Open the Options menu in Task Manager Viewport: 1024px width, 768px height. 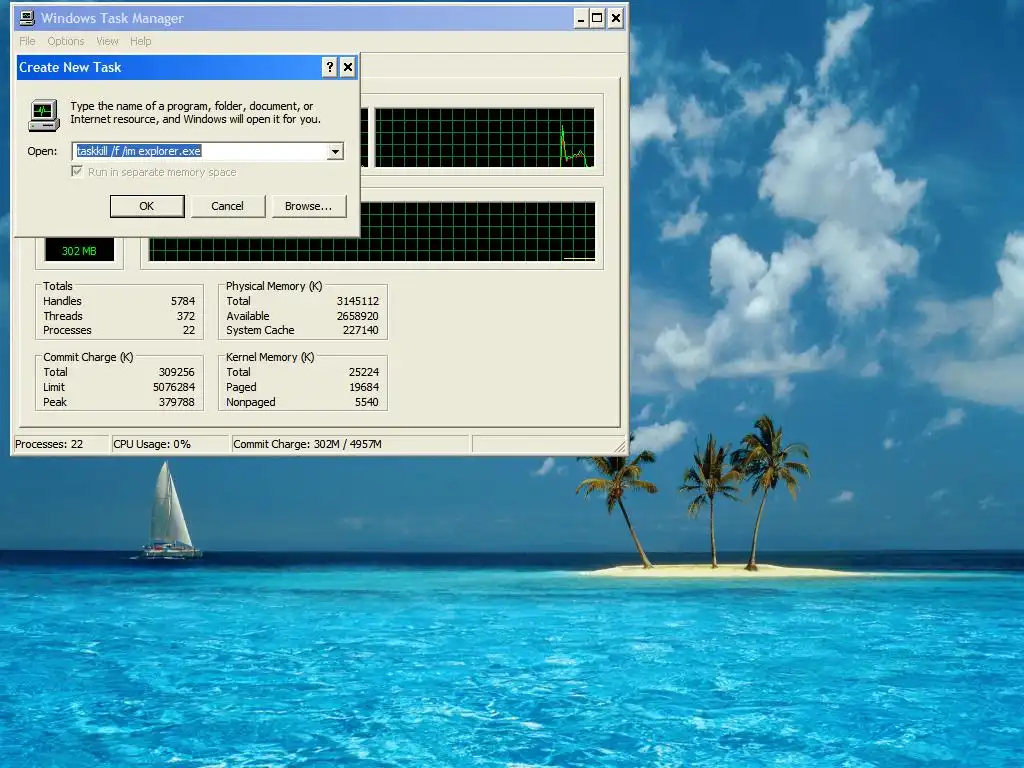coord(66,41)
